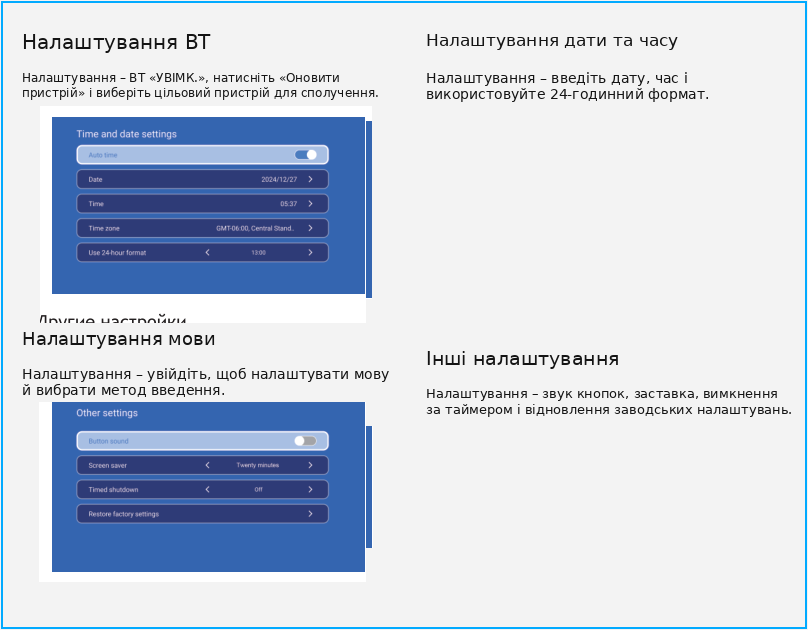
Task: Click GMT-06:00 Central Stand.. value
Action: (255, 228)
